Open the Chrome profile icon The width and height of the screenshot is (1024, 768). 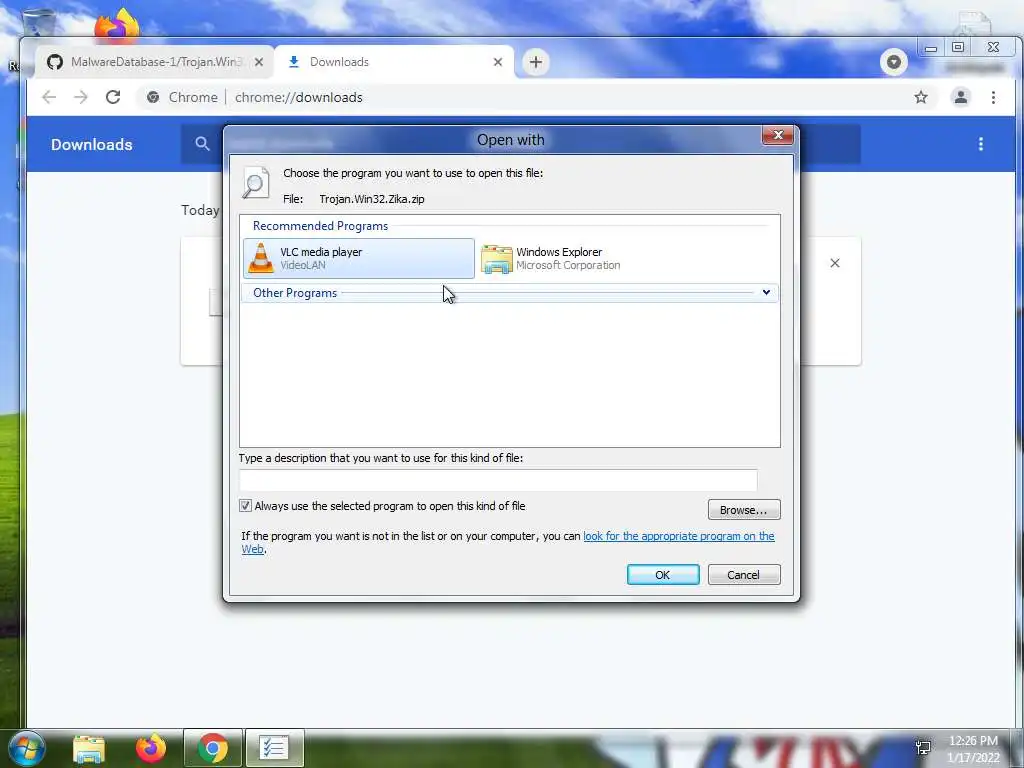[x=961, y=97]
